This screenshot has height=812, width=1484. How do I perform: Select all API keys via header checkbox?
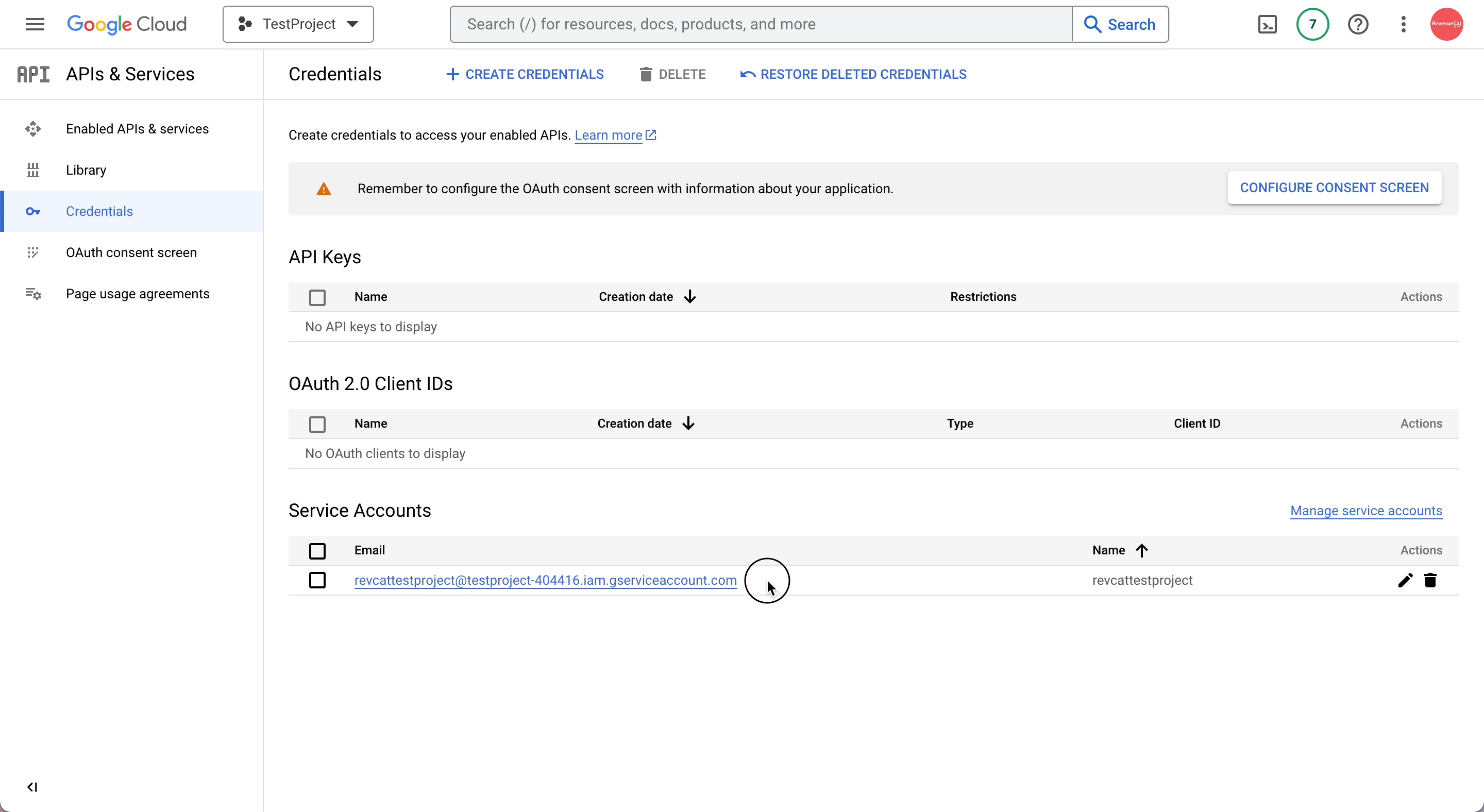click(317, 297)
